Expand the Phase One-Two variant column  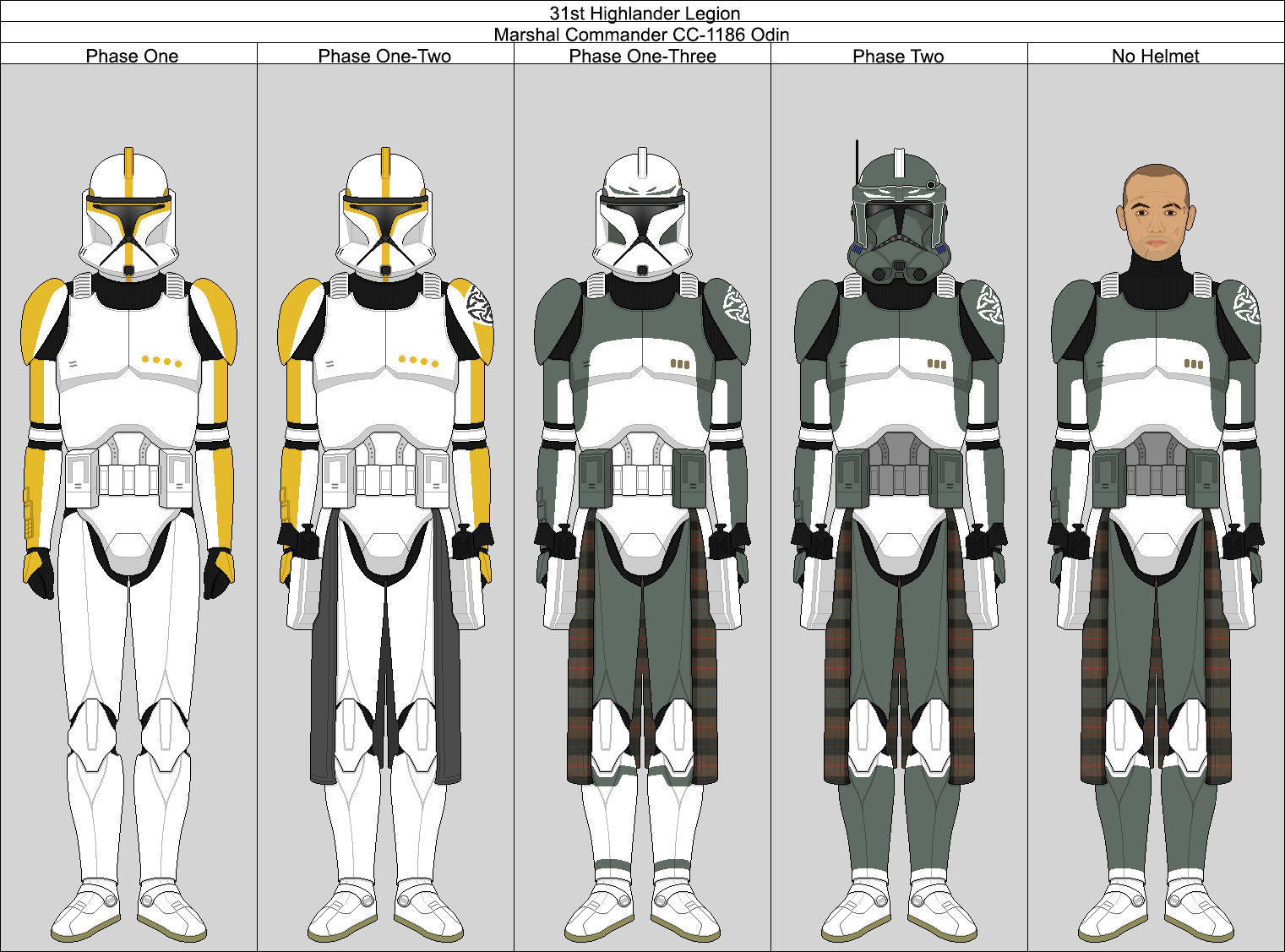pyautogui.click(x=386, y=56)
